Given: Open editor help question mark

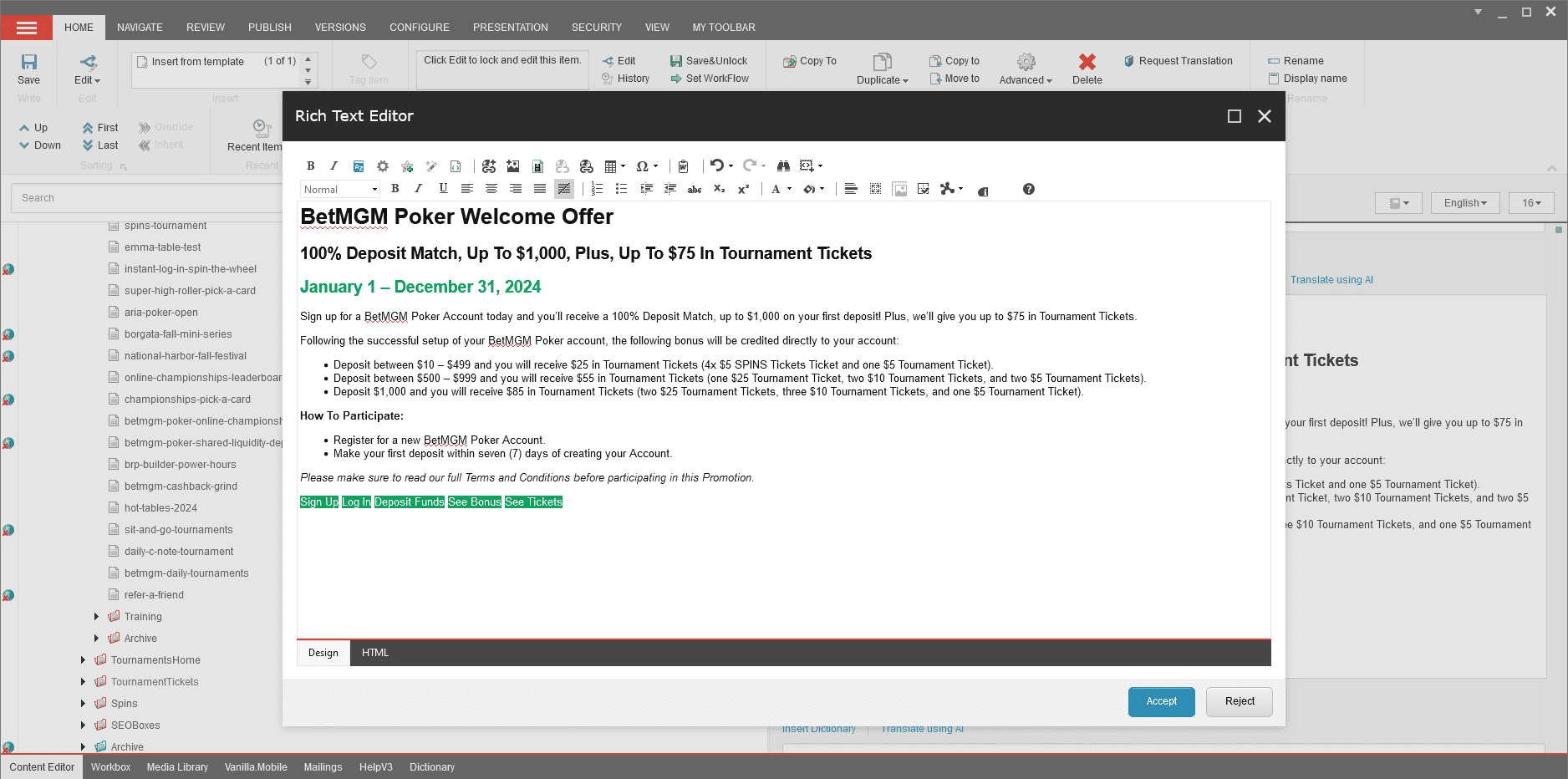Looking at the screenshot, I should (x=1029, y=189).
